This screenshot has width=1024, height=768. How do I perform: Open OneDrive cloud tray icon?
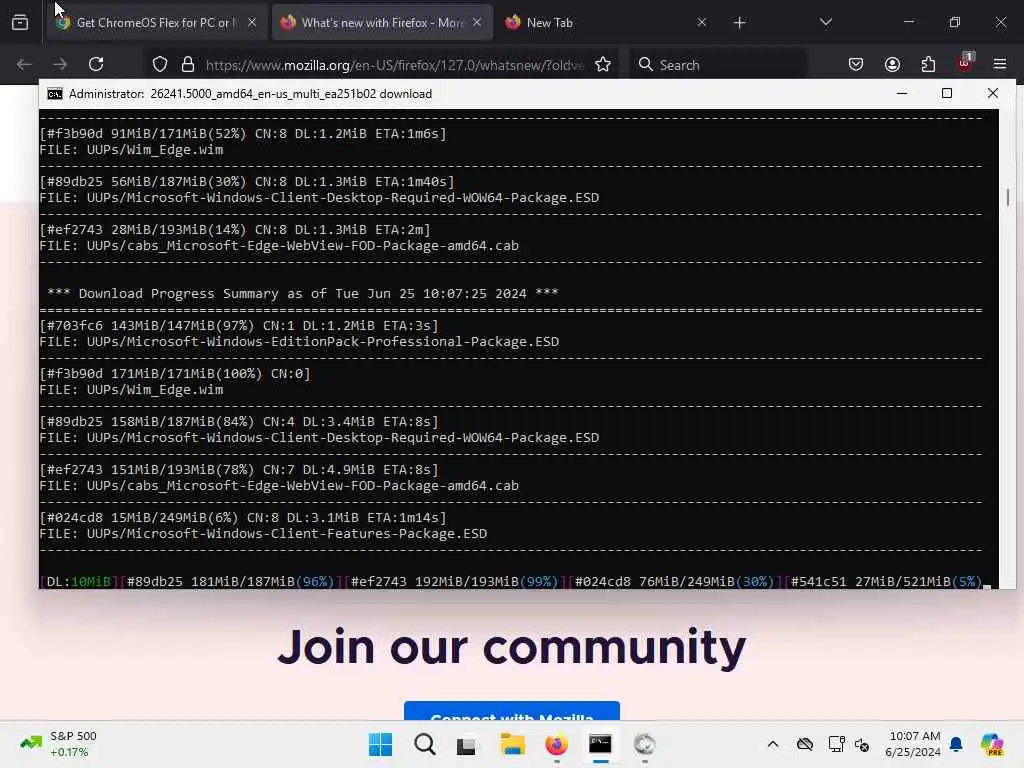click(805, 744)
